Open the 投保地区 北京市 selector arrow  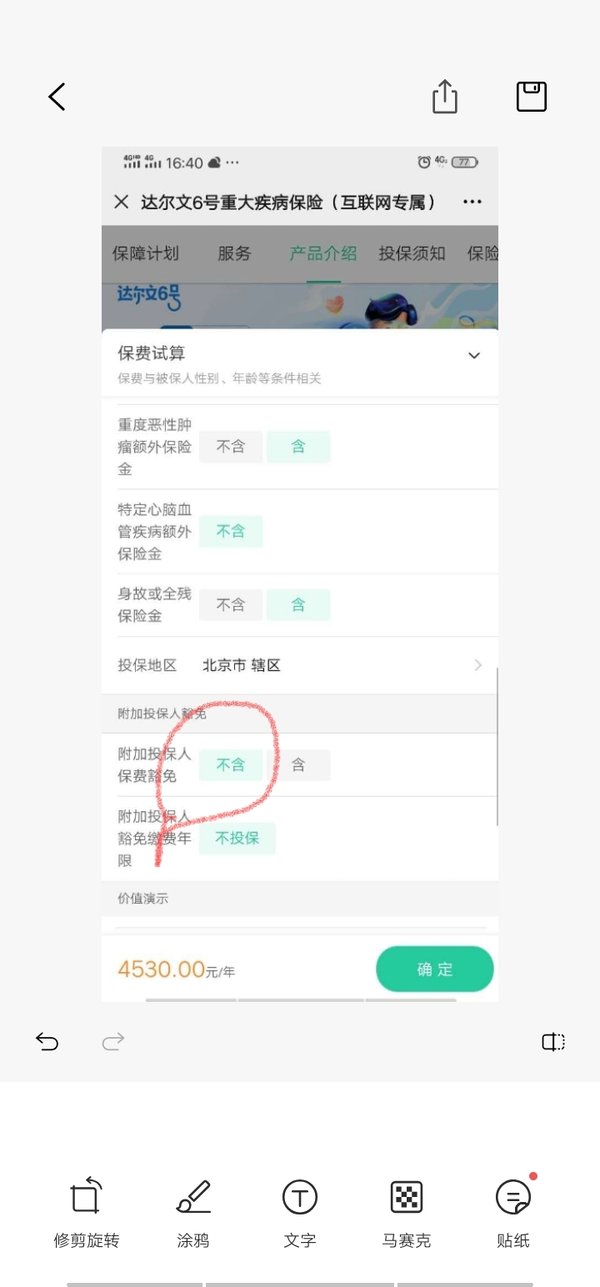click(x=478, y=665)
